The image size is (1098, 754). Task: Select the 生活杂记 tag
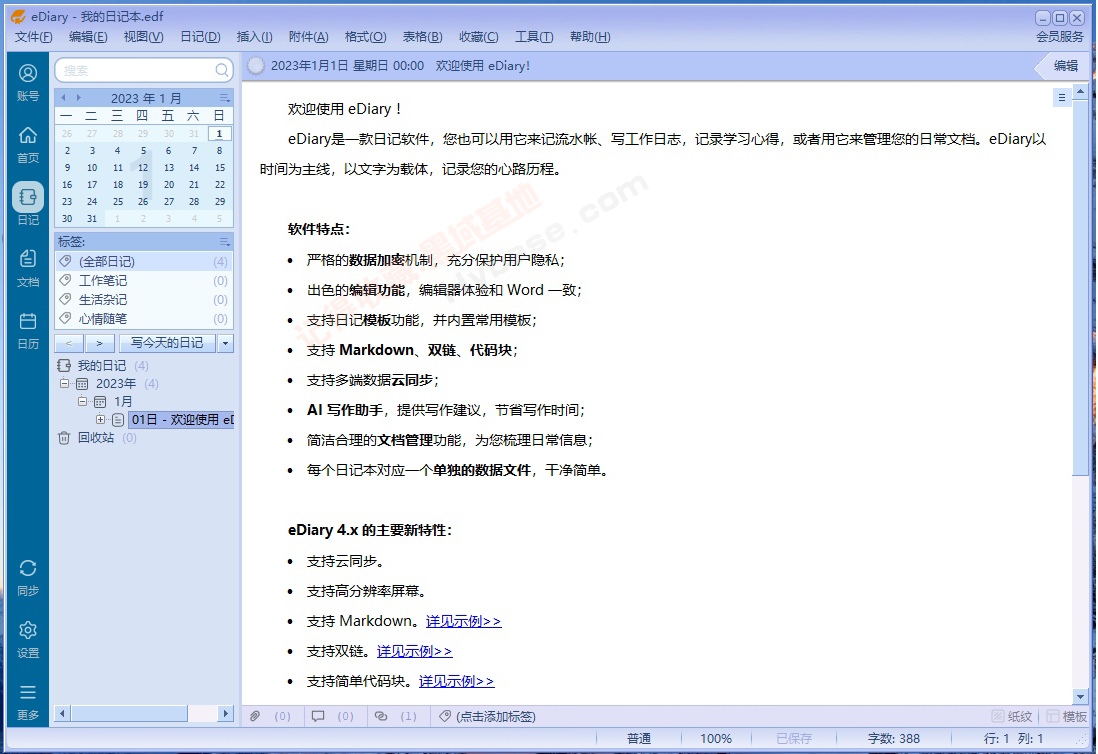point(144,300)
